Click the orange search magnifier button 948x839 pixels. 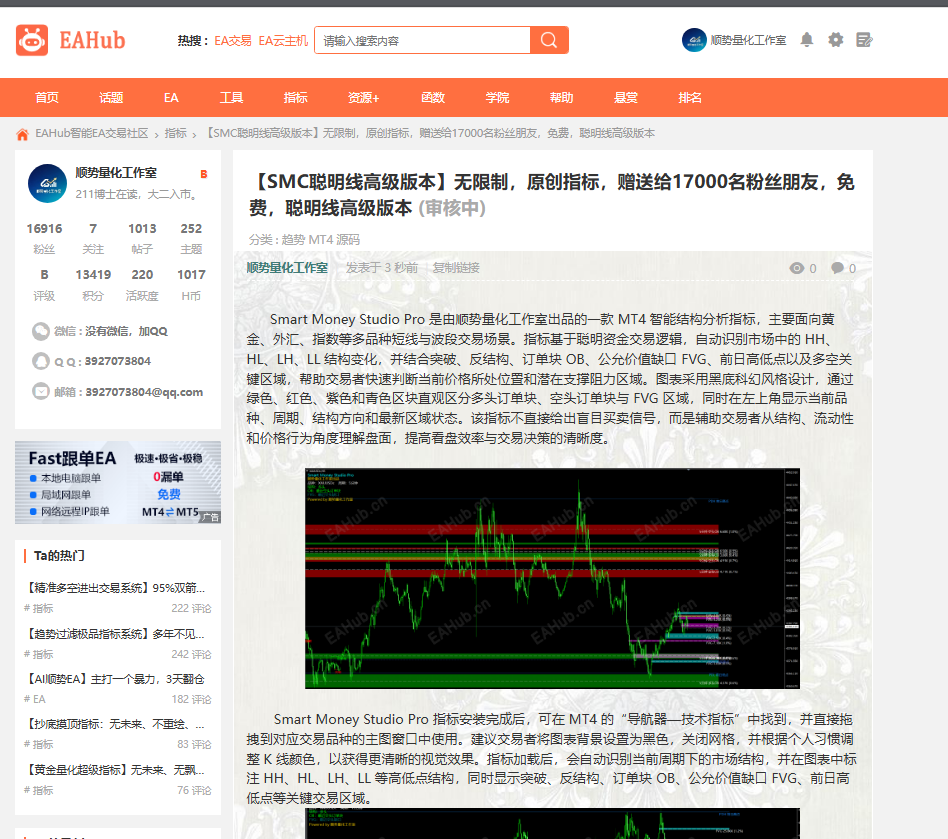(549, 40)
